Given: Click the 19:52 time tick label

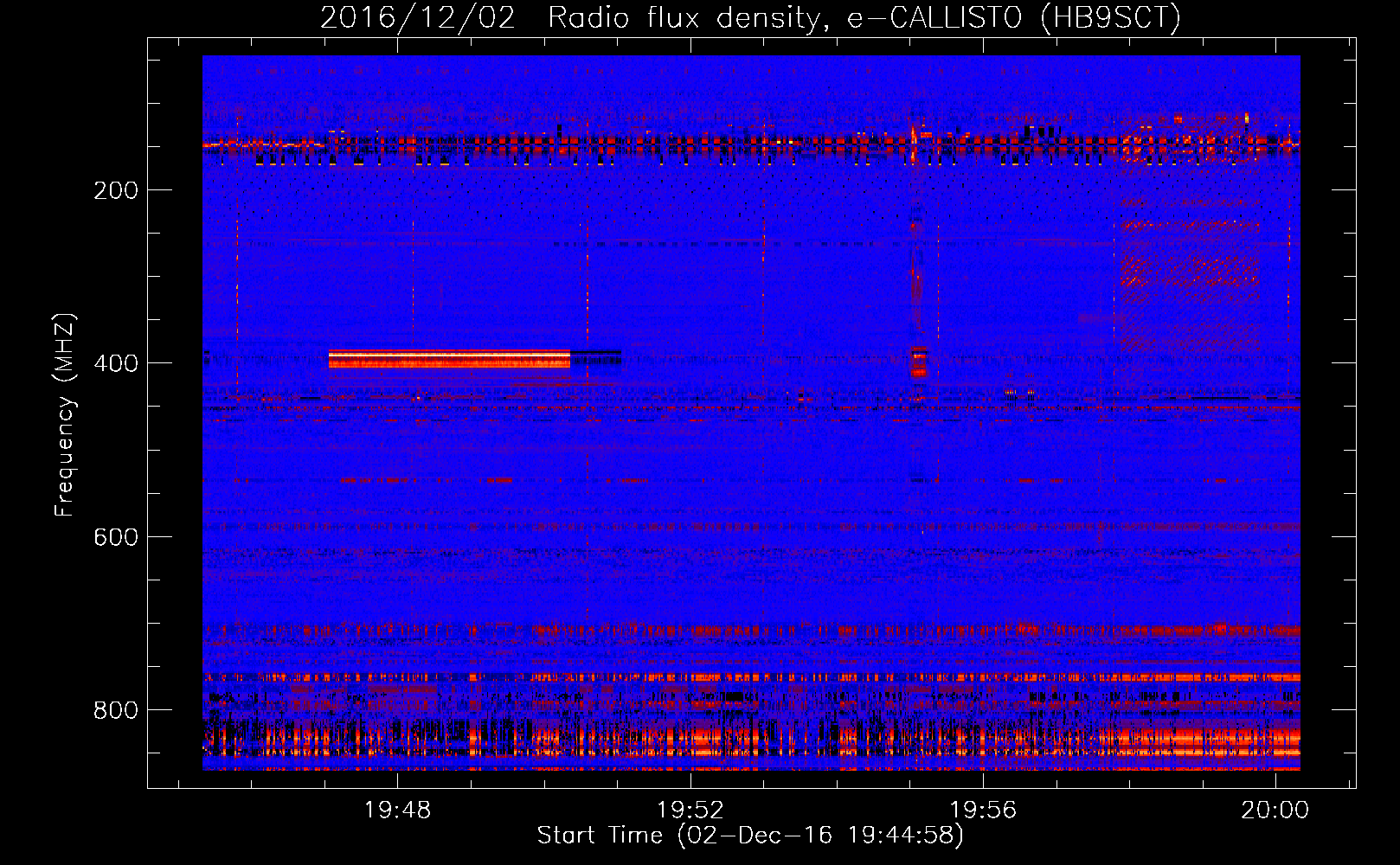Looking at the screenshot, I should pyautogui.click(x=690, y=811).
